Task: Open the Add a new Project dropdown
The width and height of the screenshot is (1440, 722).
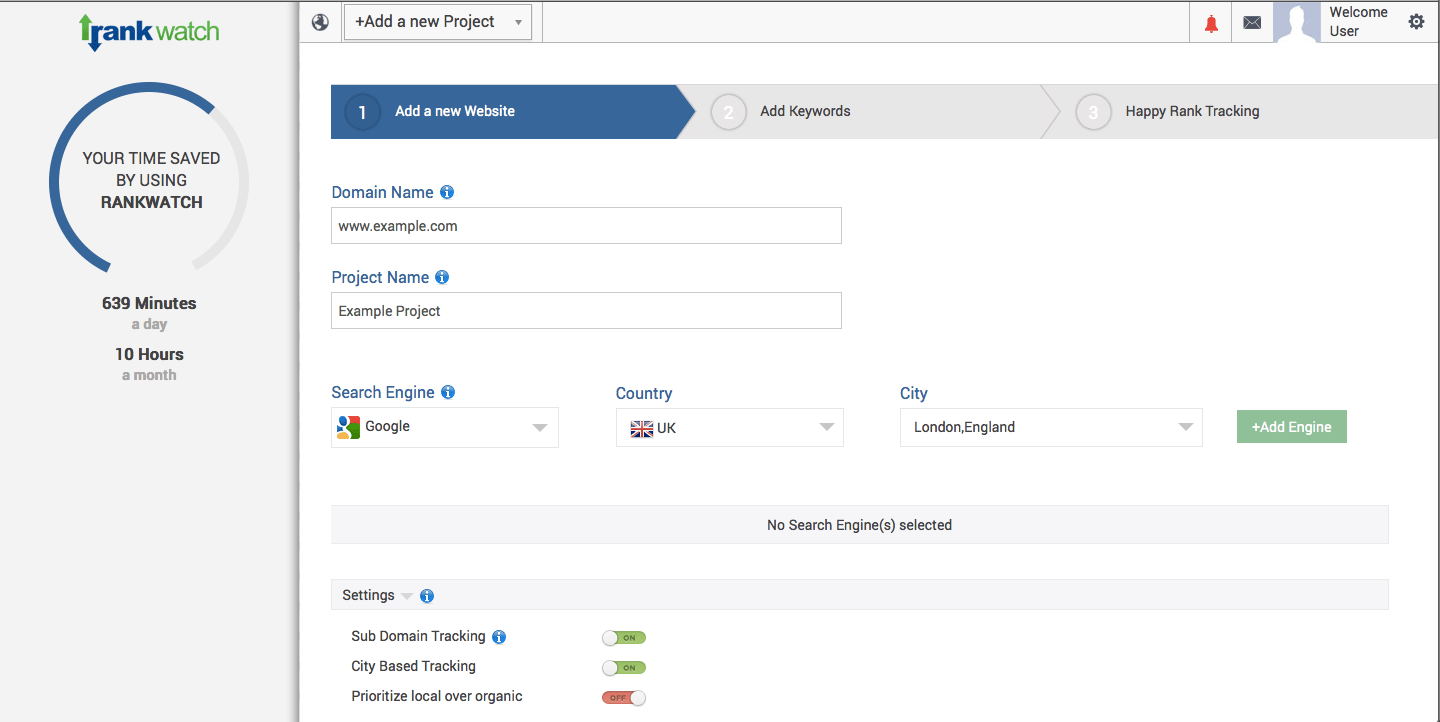Action: coord(438,22)
